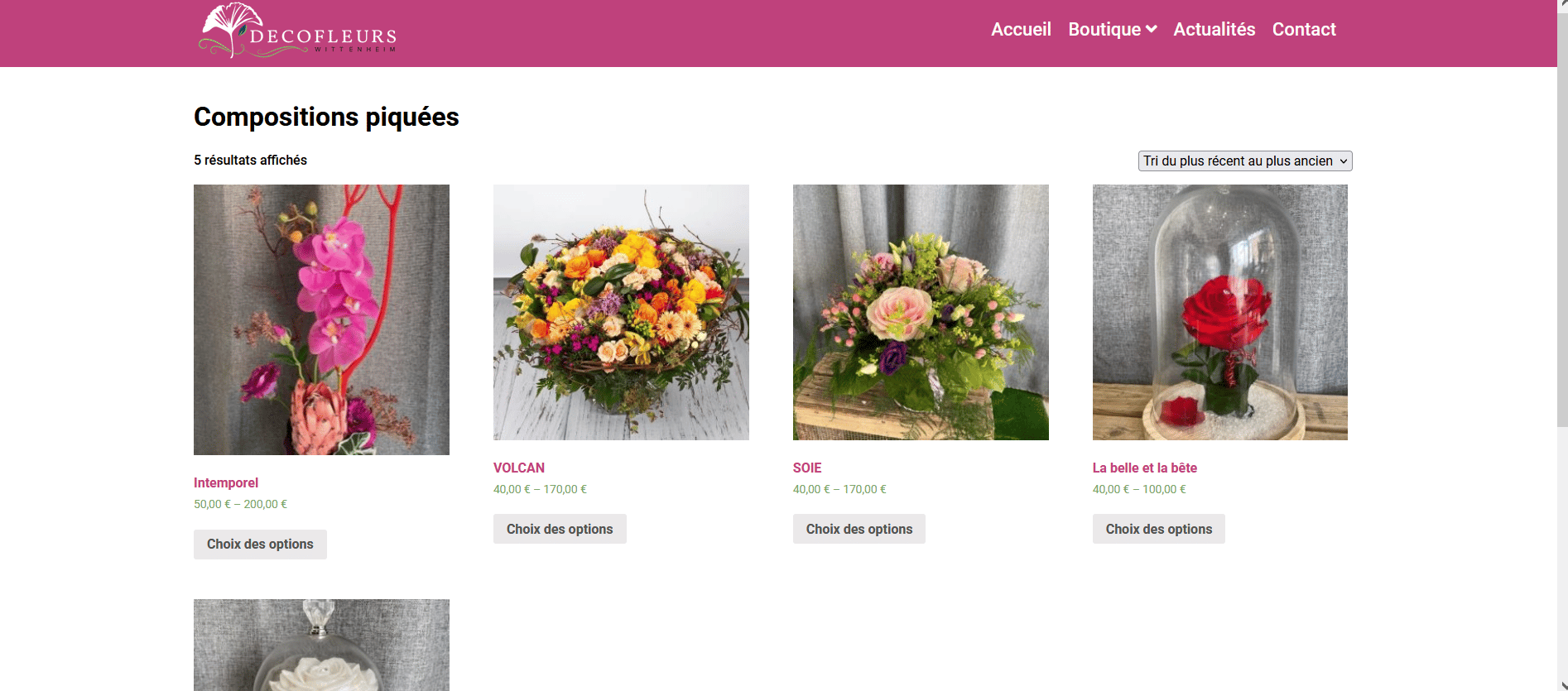1568x691 pixels.
Task: Click the SOIE product title
Action: point(807,468)
